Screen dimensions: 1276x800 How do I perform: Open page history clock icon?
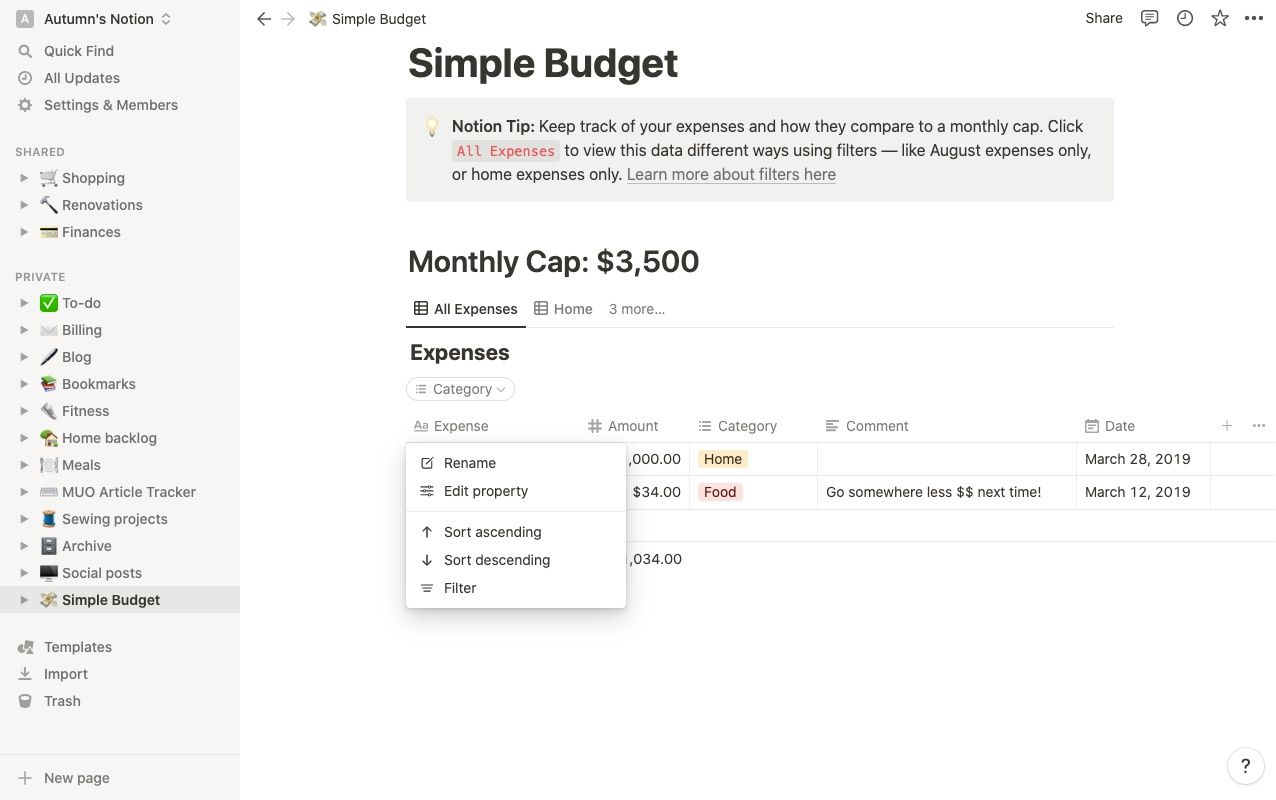[x=1185, y=18]
